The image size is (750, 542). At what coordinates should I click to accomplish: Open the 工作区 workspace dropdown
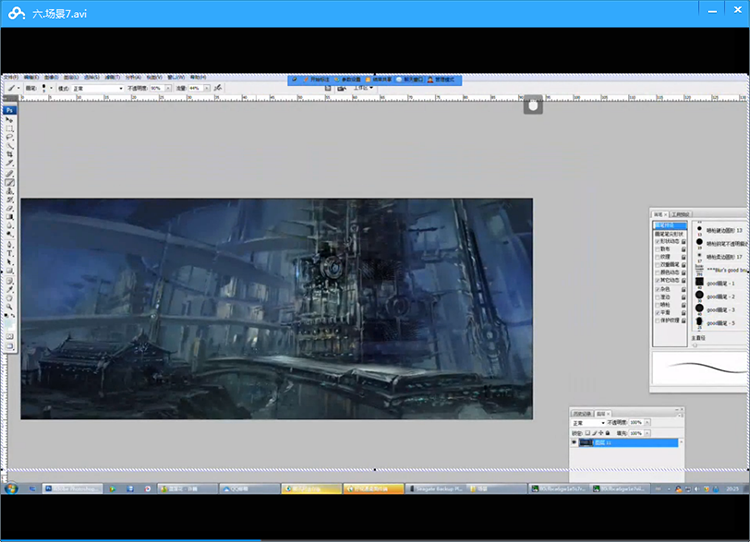pyautogui.click(x=363, y=88)
